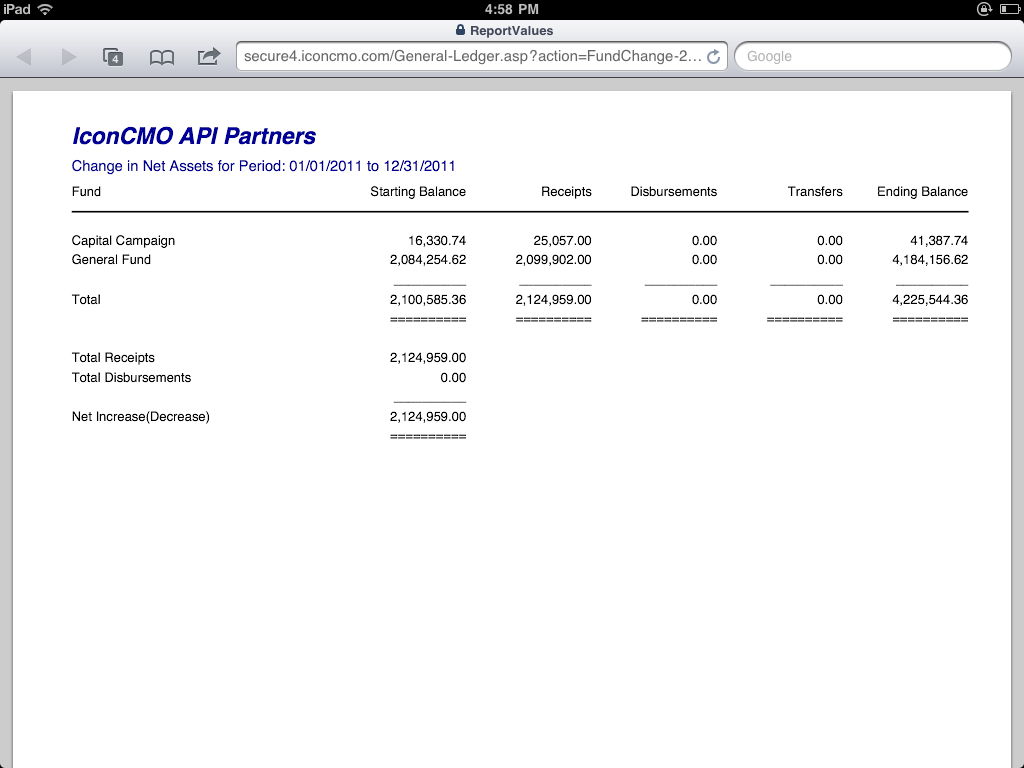
Task: Tap the Fund column header
Action: pyautogui.click(x=86, y=191)
